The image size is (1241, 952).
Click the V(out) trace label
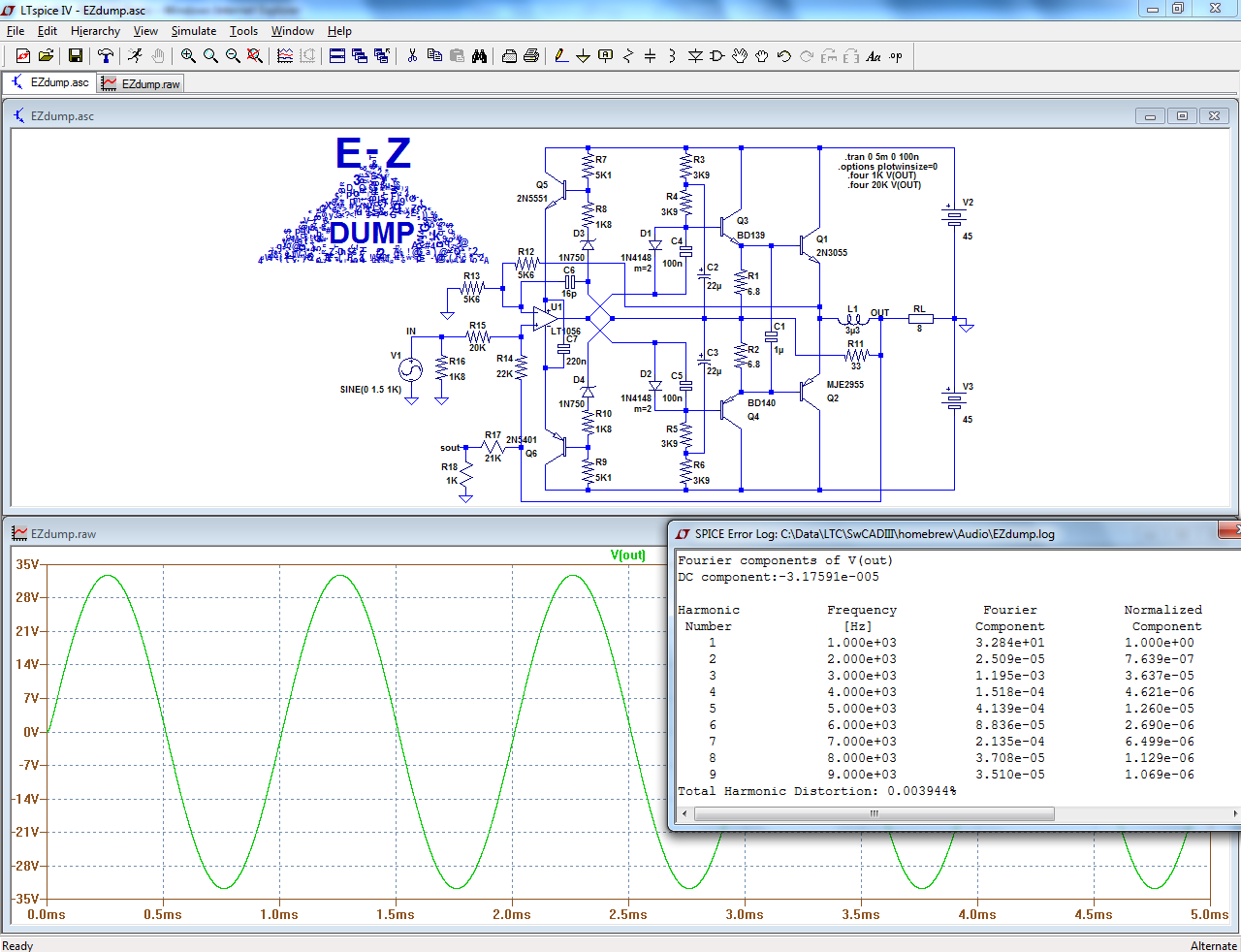click(628, 555)
